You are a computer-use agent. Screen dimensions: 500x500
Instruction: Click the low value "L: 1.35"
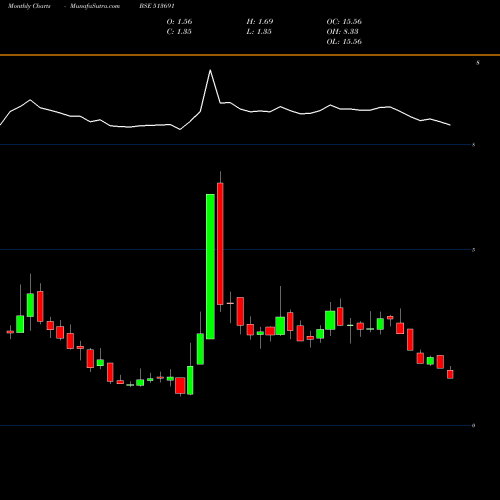coord(259,31)
